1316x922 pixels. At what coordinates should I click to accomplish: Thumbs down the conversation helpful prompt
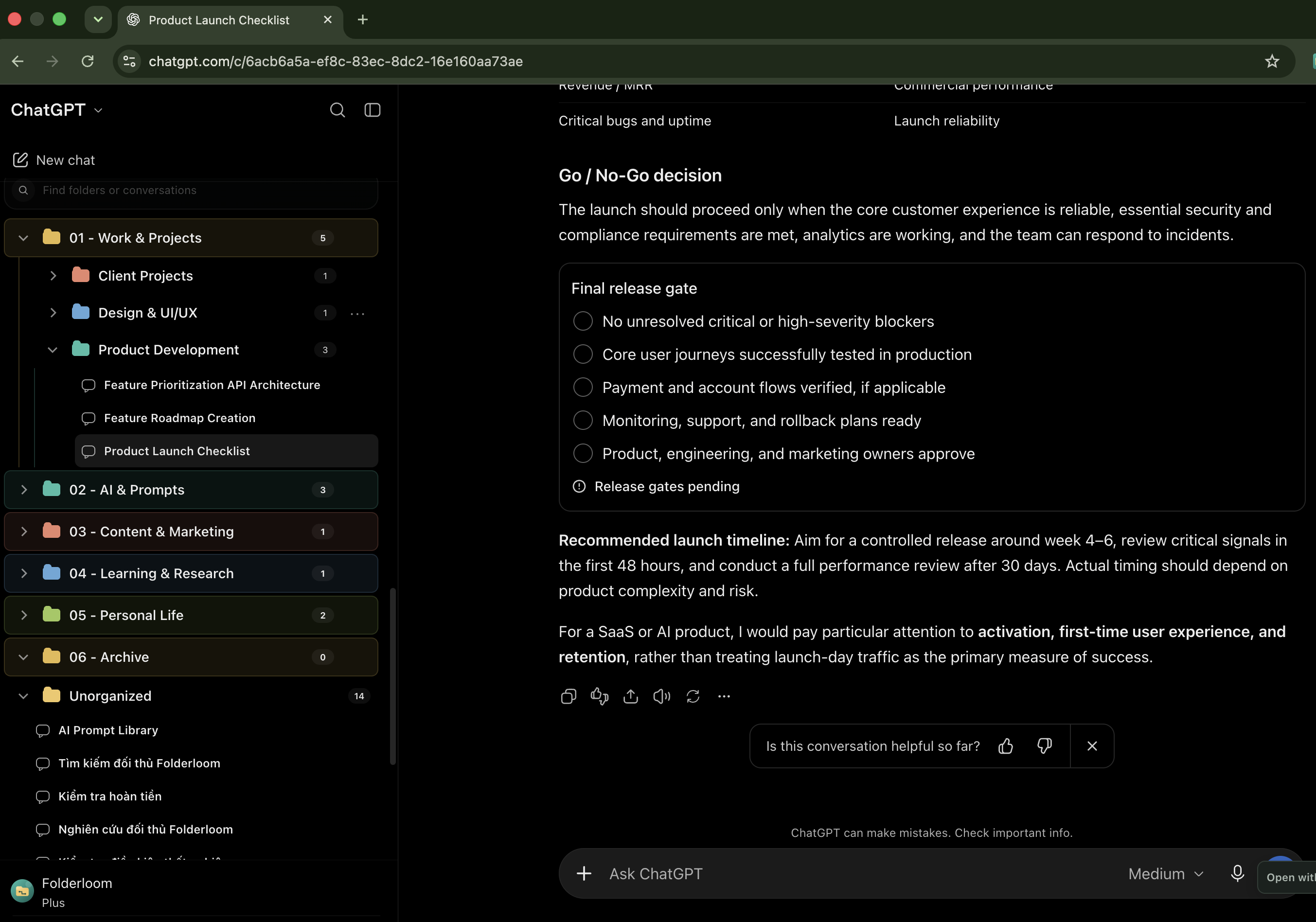[x=1044, y=746]
